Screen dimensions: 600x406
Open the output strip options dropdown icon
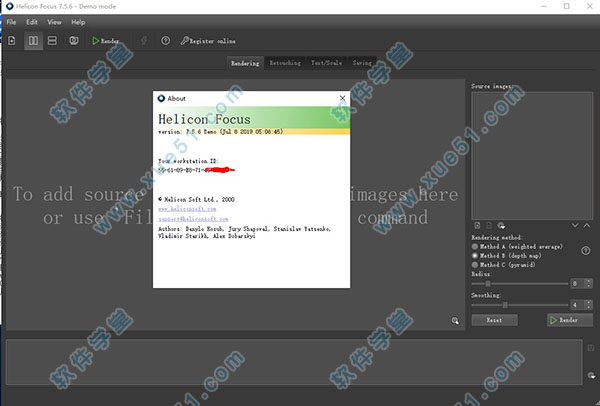click(591, 375)
